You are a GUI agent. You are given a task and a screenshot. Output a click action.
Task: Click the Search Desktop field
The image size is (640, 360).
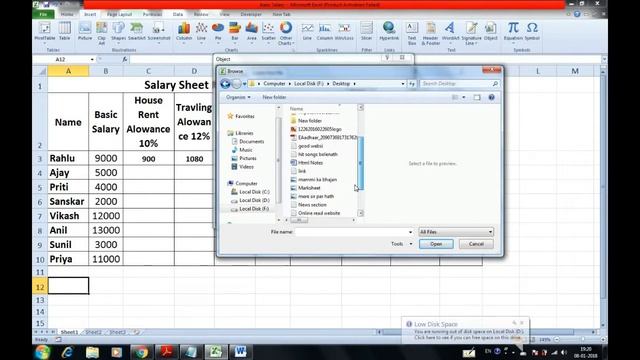460,84
